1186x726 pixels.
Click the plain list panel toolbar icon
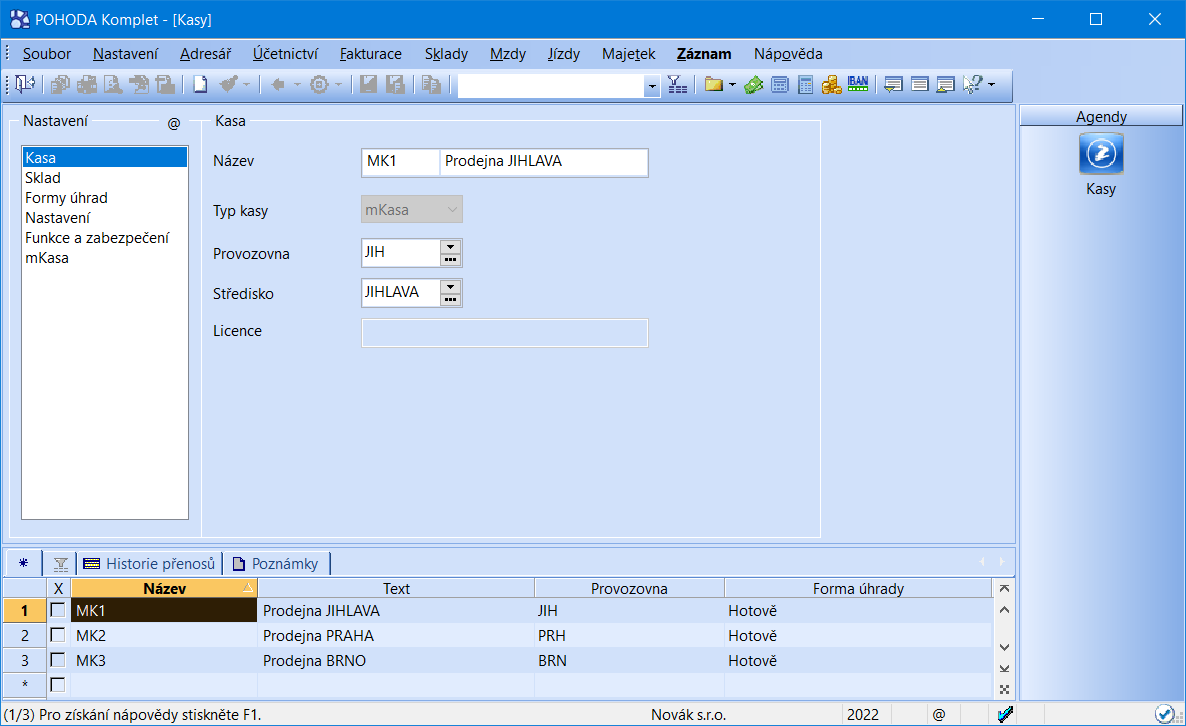tap(920, 84)
